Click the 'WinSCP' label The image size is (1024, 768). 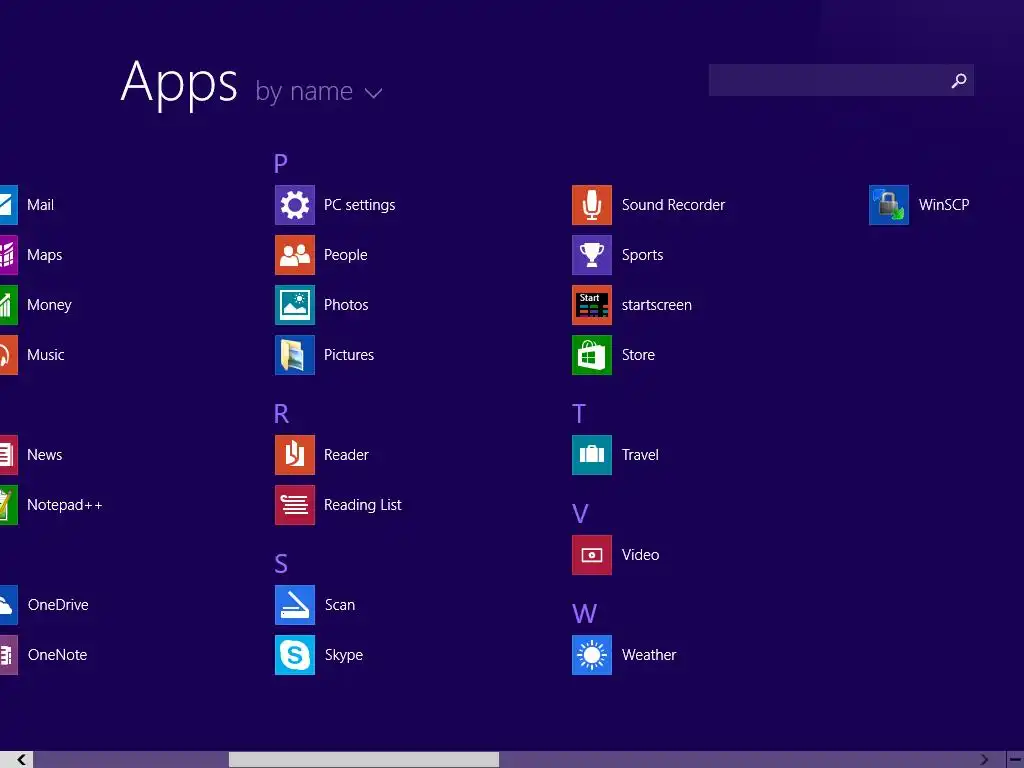pyautogui.click(x=944, y=205)
